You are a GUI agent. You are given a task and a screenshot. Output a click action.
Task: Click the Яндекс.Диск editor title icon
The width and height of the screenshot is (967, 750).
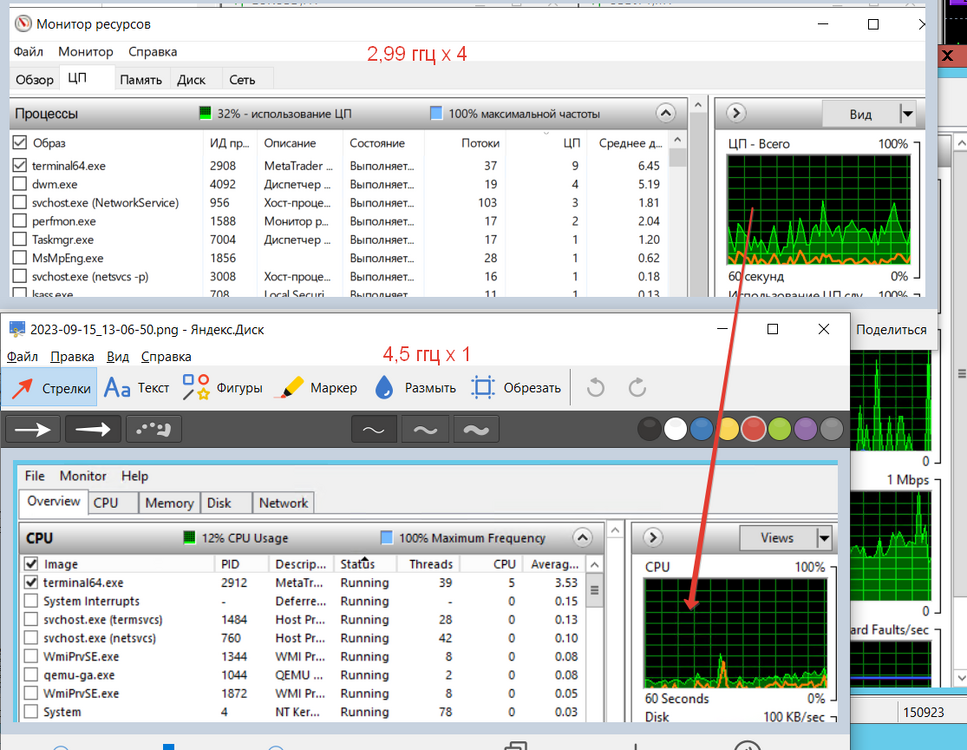pyautogui.click(x=17, y=329)
